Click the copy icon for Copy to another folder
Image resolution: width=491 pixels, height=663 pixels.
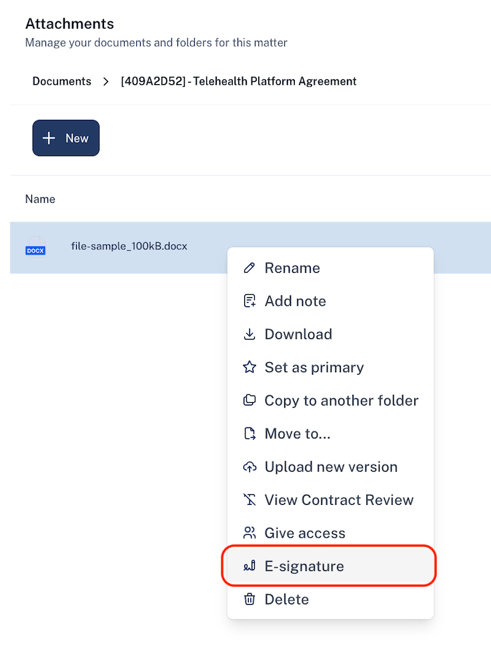pyautogui.click(x=249, y=400)
